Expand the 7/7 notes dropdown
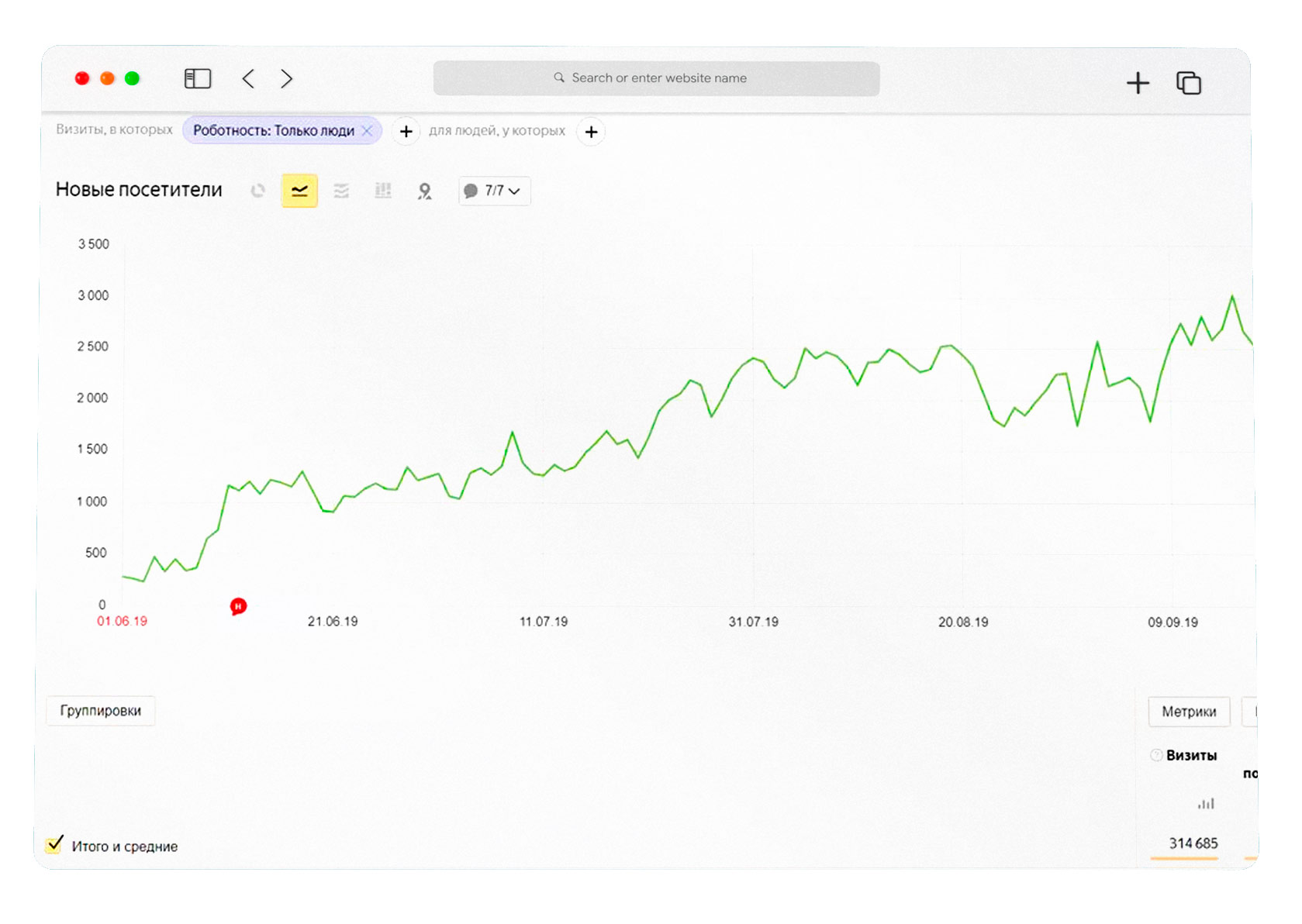The image size is (1302, 924). [495, 191]
